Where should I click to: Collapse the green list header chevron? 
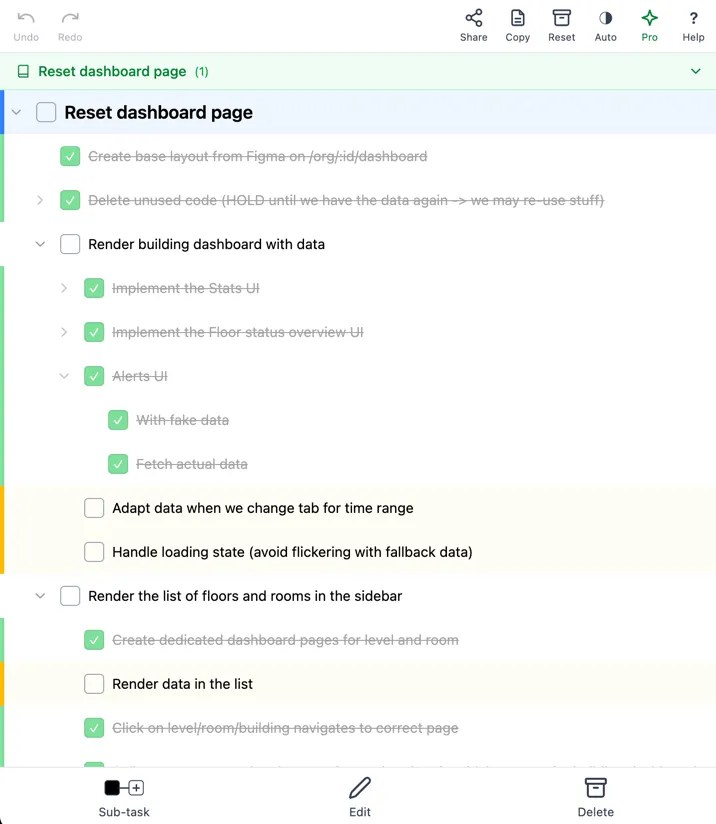point(696,72)
